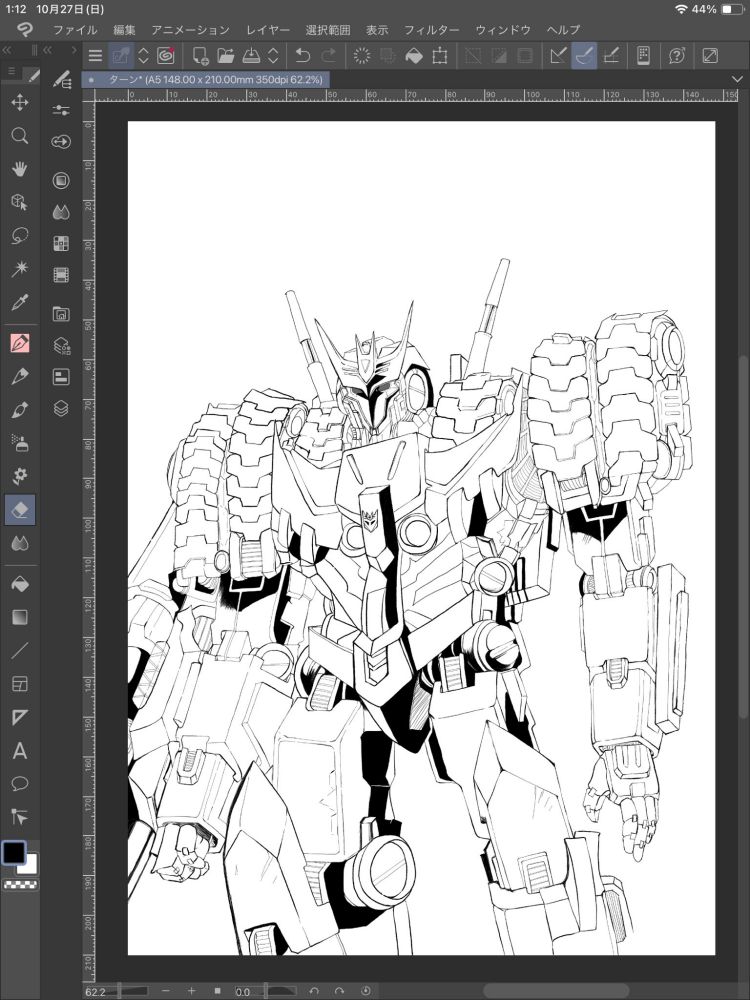750x1000 pixels.
Task: Open the フィルター menu
Action: click(x=432, y=29)
